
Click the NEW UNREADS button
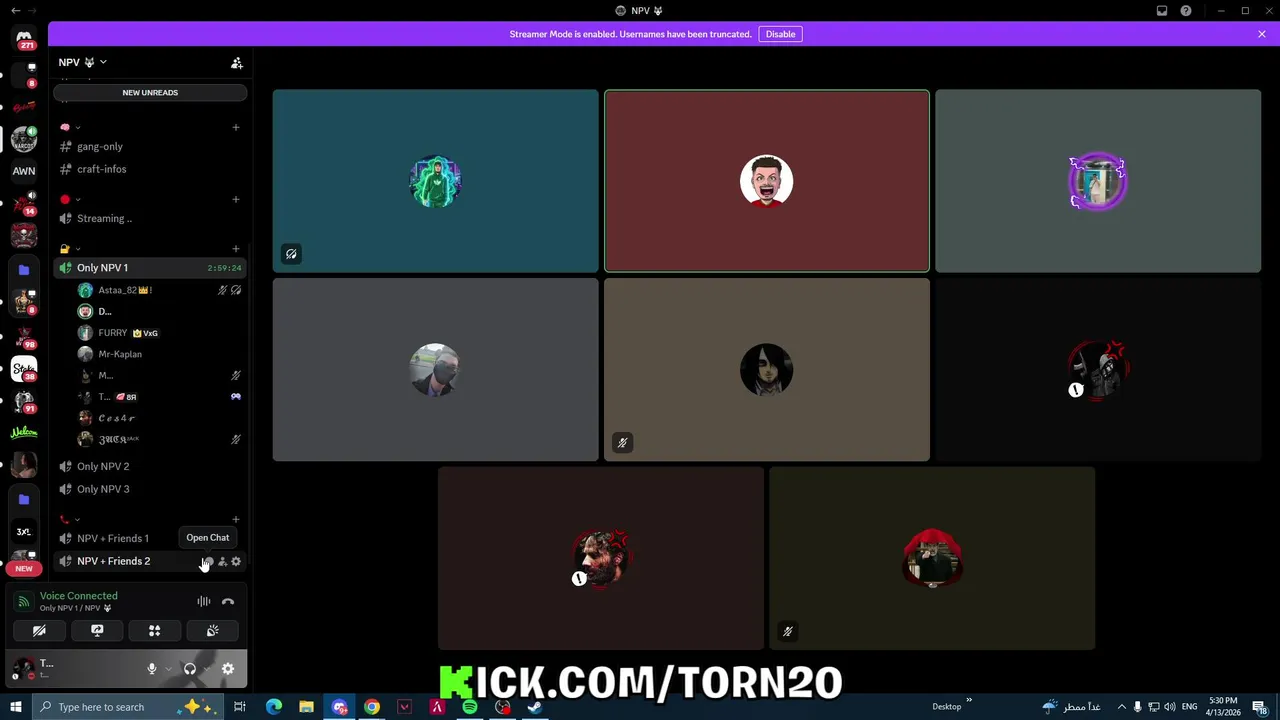click(150, 92)
